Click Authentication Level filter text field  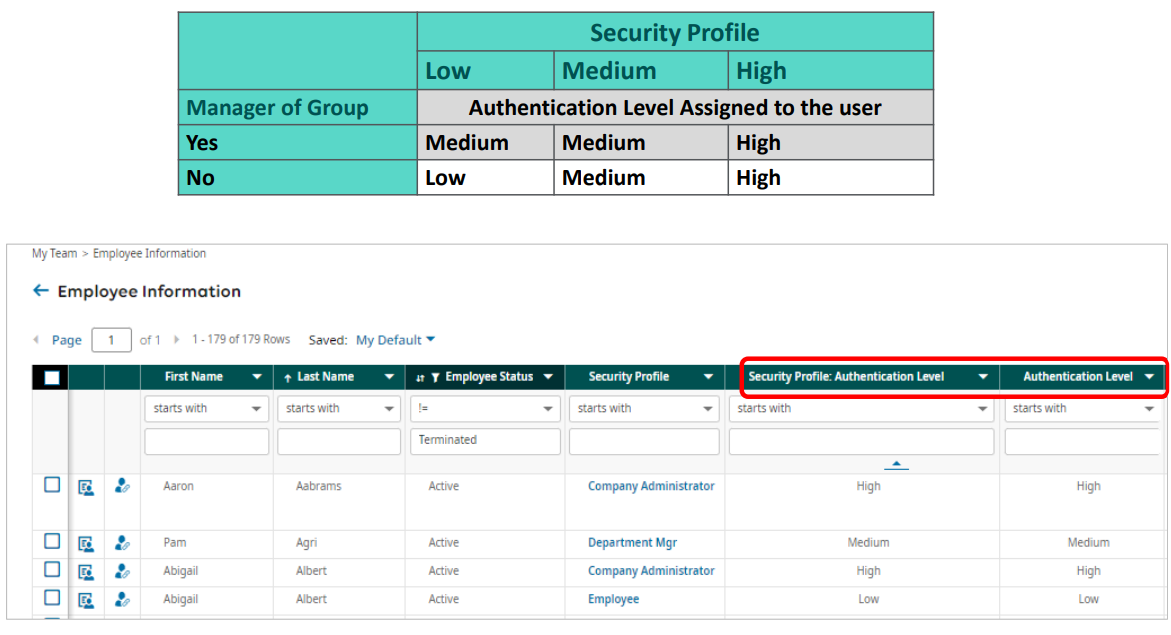(1083, 442)
